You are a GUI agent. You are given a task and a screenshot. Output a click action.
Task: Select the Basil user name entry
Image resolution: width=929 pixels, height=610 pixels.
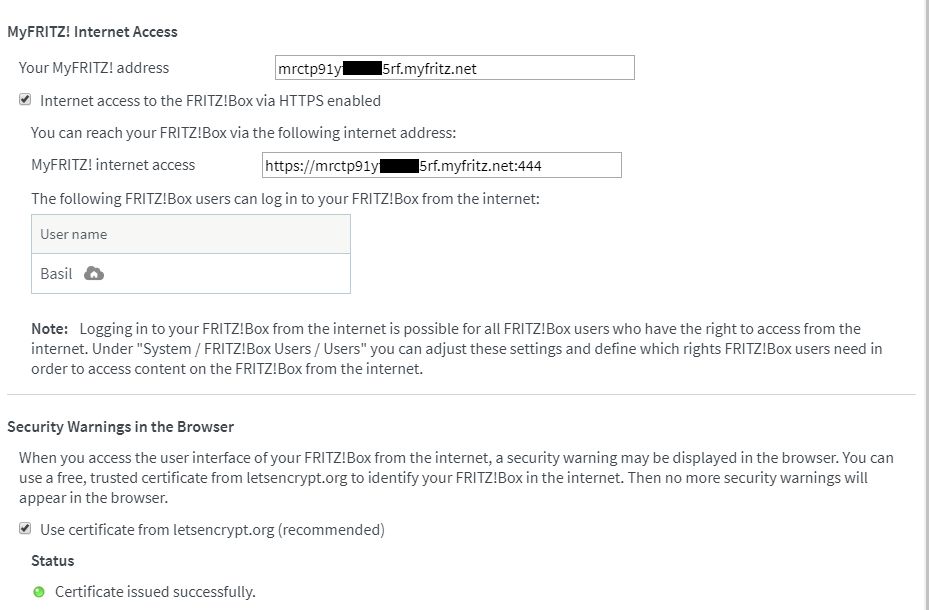pyautogui.click(x=56, y=274)
